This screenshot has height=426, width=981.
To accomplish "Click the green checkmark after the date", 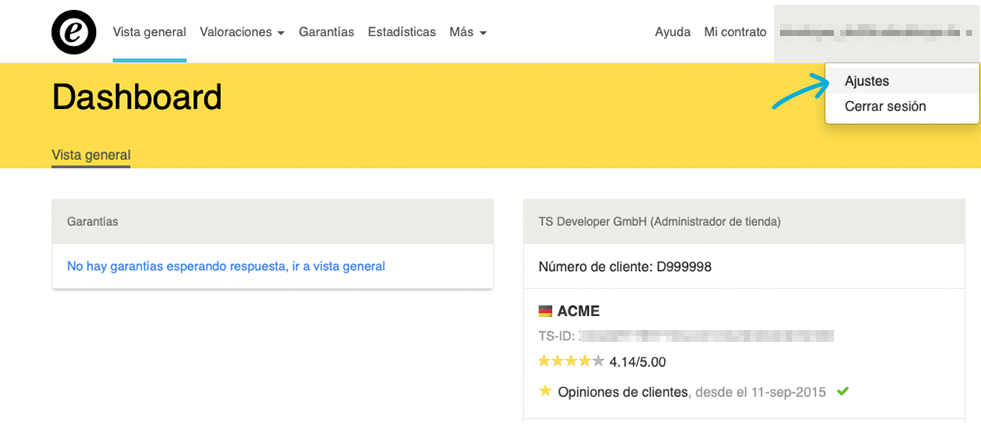I will tap(842, 391).
